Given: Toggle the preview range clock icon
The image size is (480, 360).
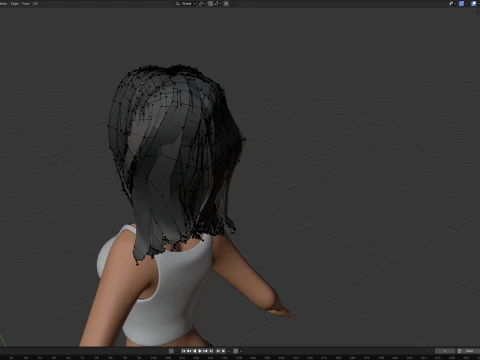Looking at the screenshot, I should click(x=459, y=351).
